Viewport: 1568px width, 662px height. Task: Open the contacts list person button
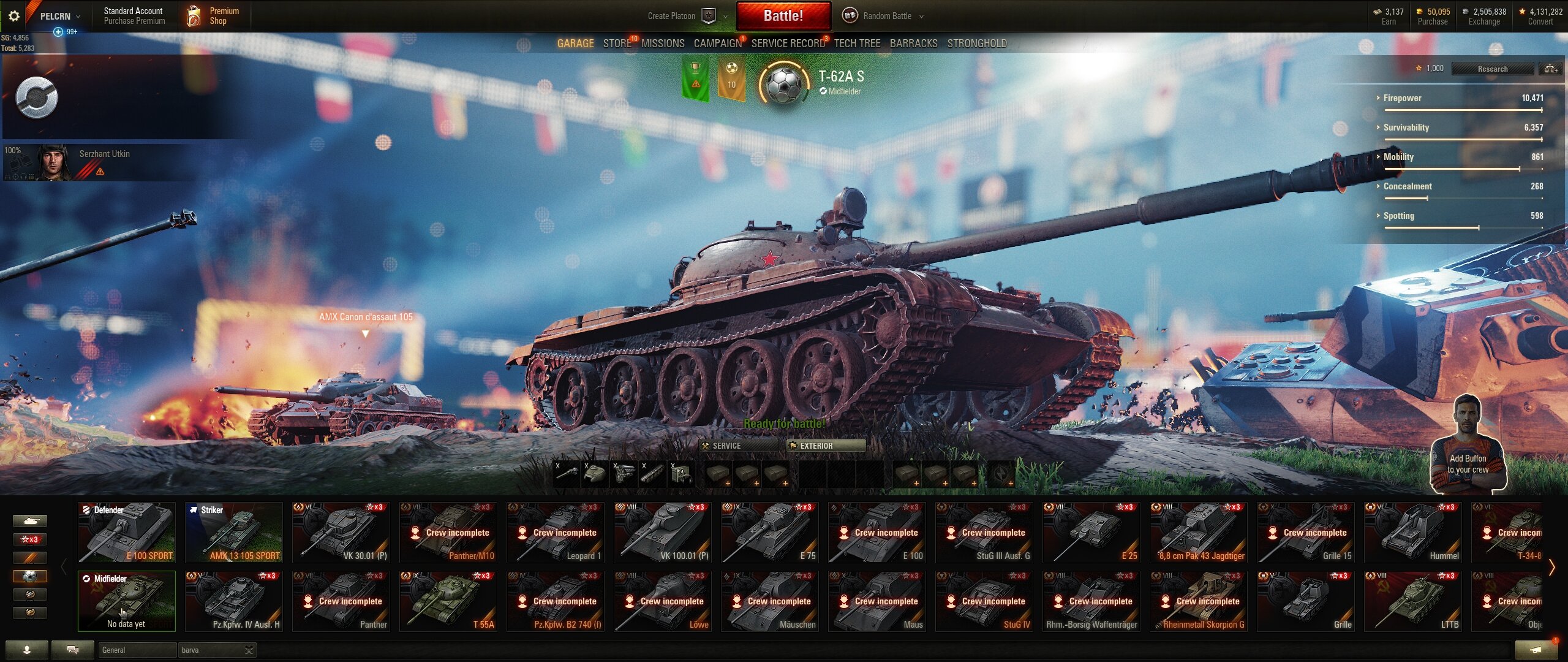click(26, 650)
